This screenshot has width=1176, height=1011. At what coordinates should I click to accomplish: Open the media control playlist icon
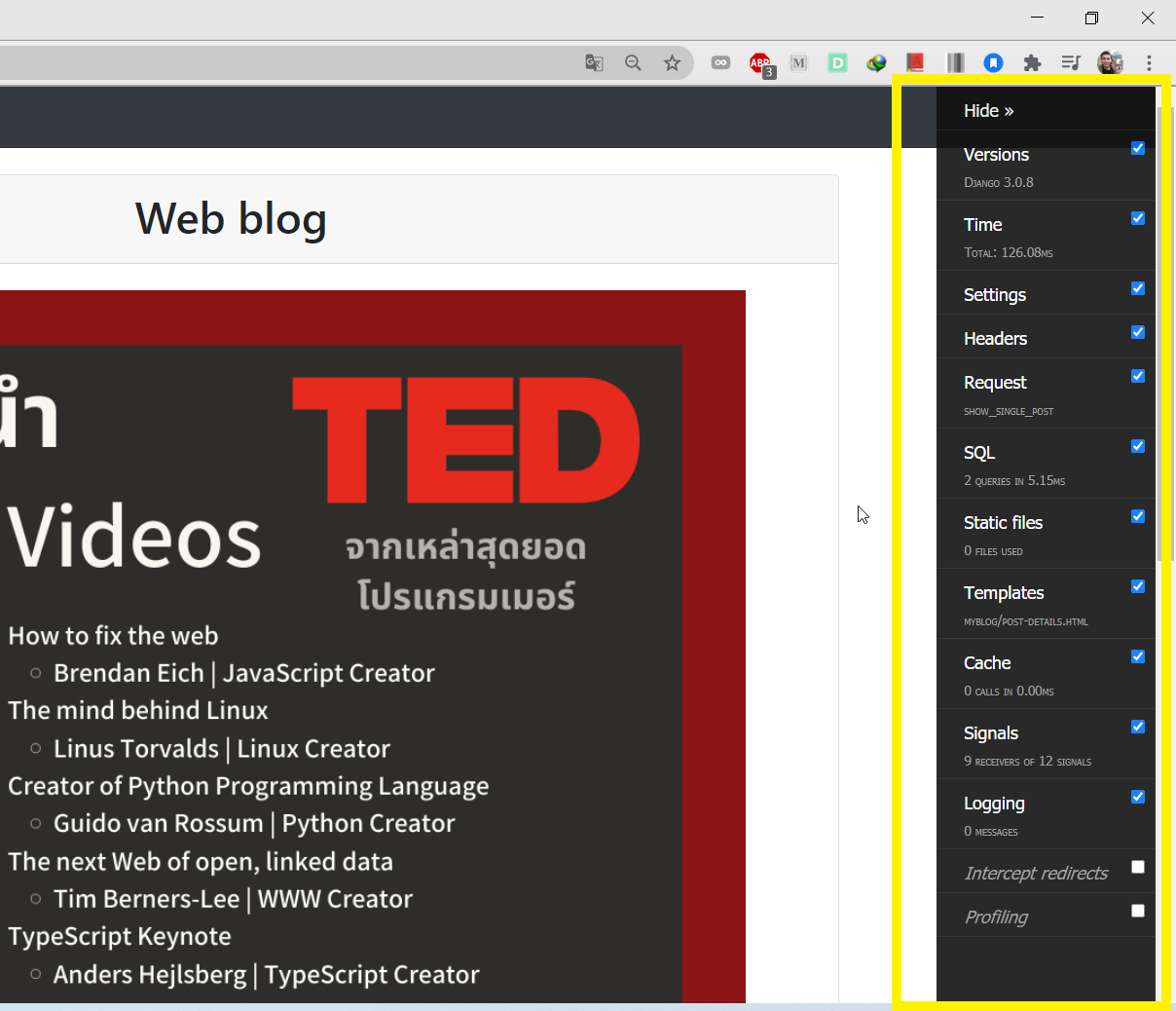tap(1071, 63)
